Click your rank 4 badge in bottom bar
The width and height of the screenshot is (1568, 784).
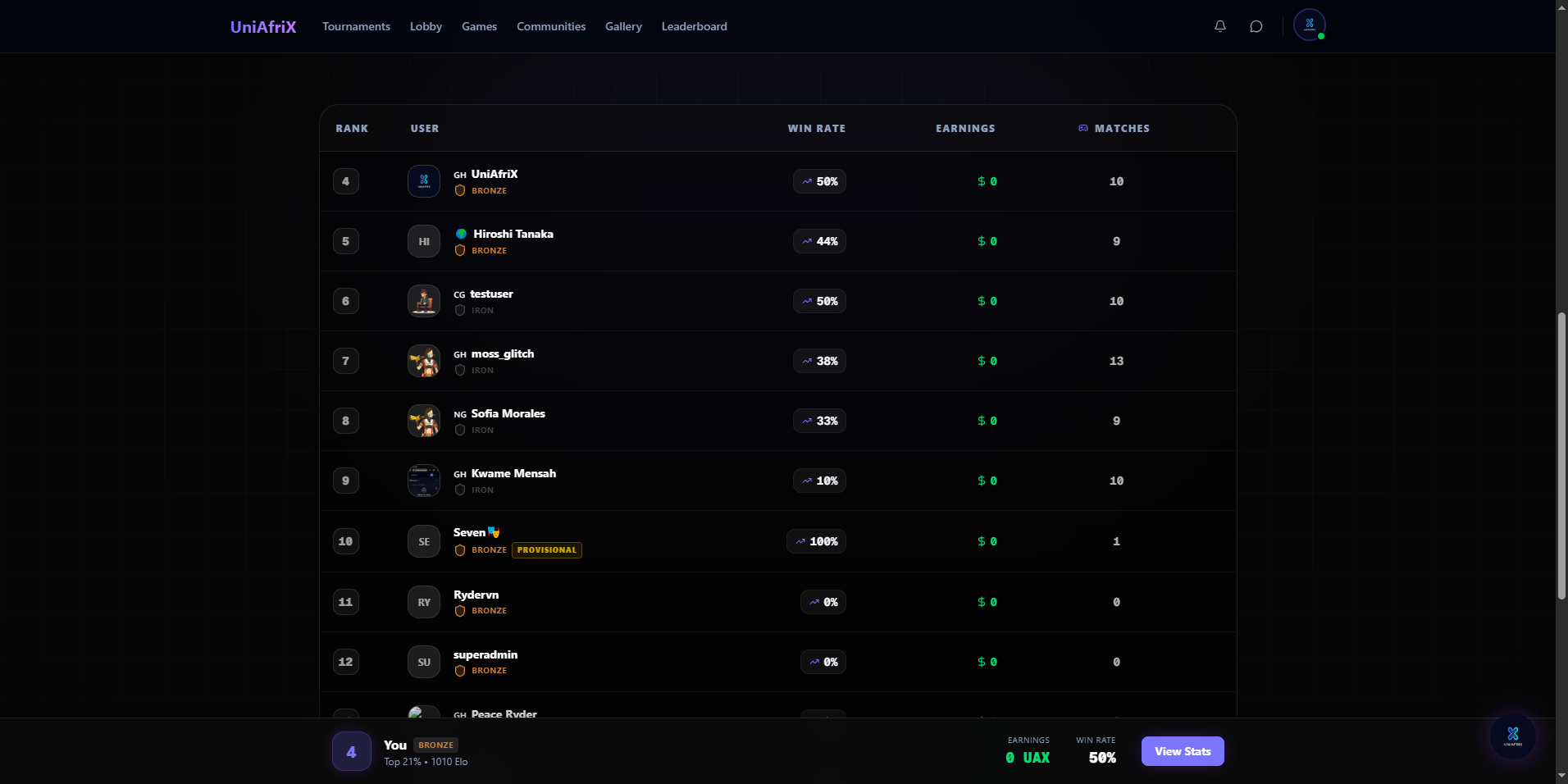coord(352,751)
